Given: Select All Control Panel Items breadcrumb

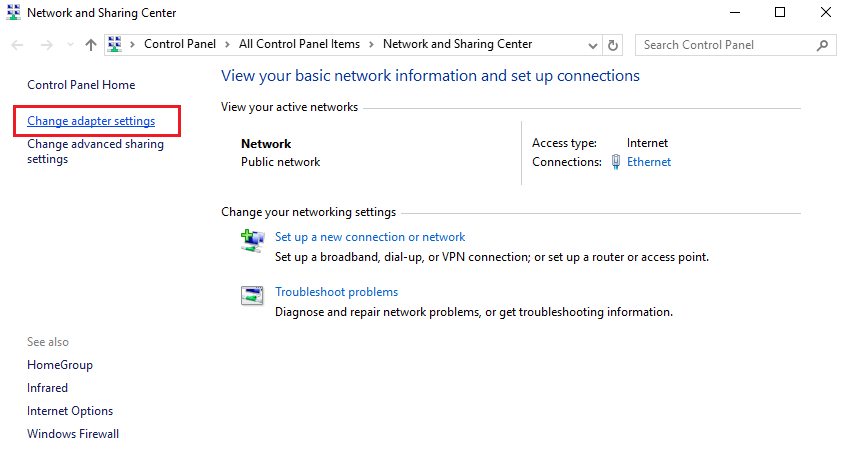Looking at the screenshot, I should coord(297,44).
